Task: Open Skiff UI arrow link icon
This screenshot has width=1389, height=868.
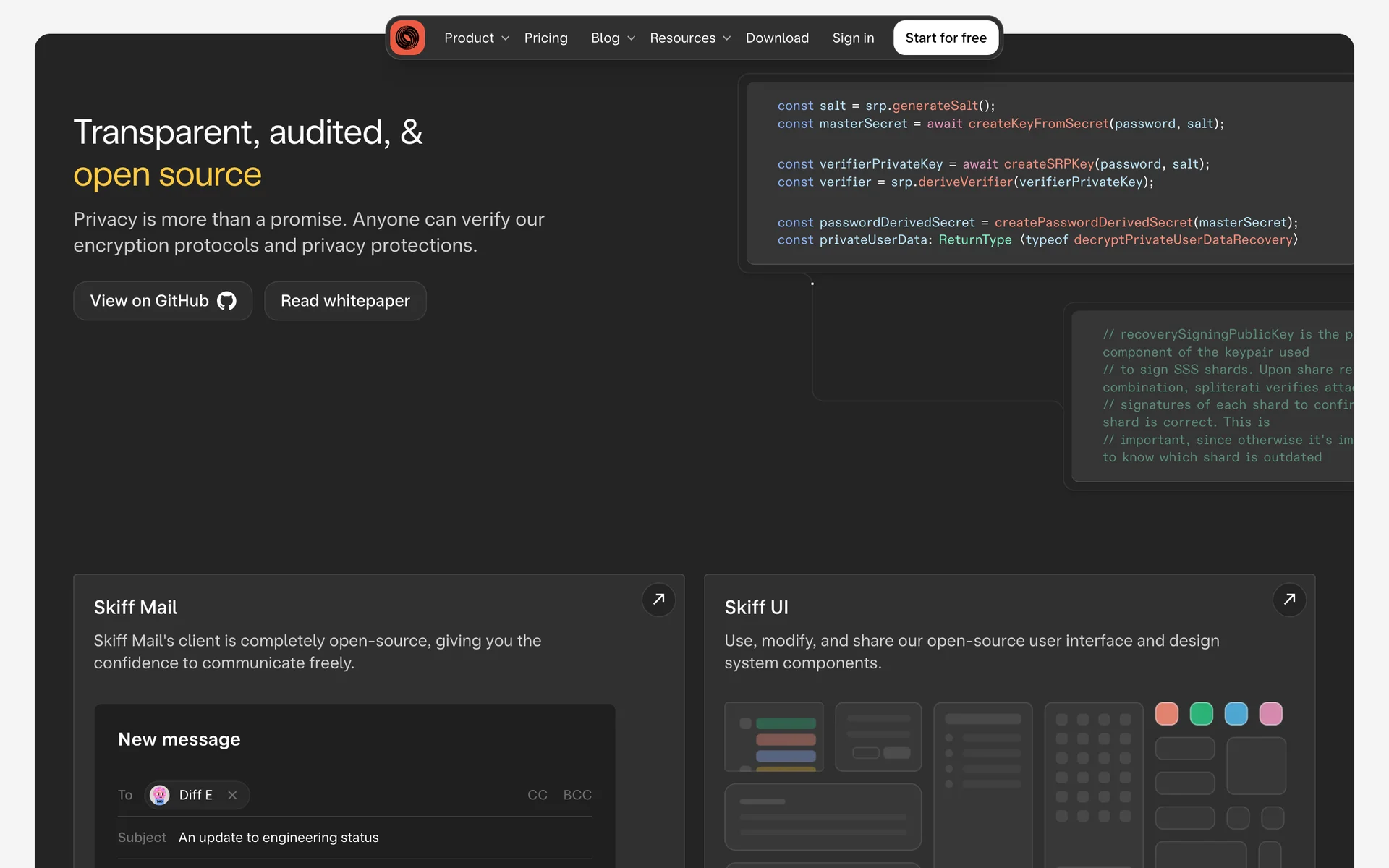Action: coord(1289,600)
